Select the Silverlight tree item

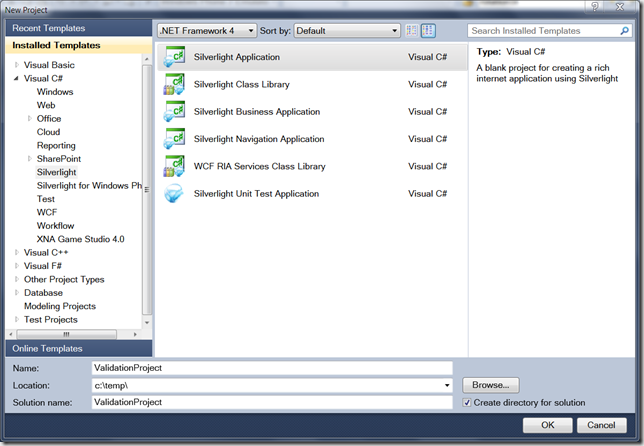57,172
